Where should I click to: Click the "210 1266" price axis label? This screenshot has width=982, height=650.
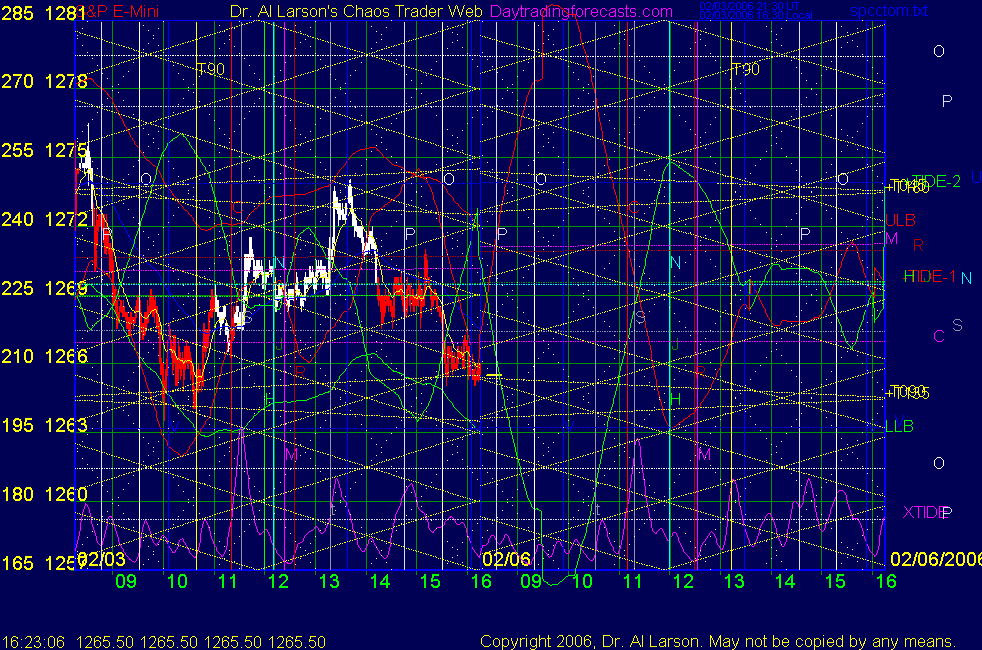point(44,356)
